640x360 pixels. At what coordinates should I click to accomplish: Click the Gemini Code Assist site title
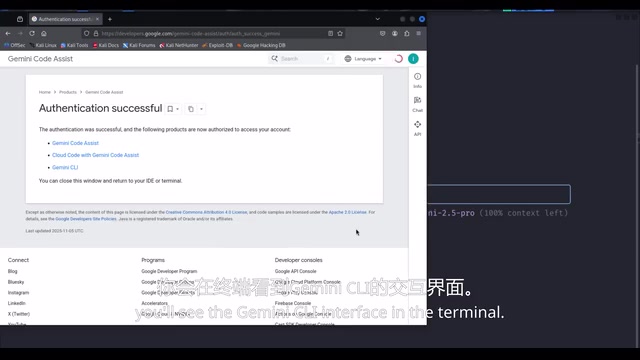point(40,59)
